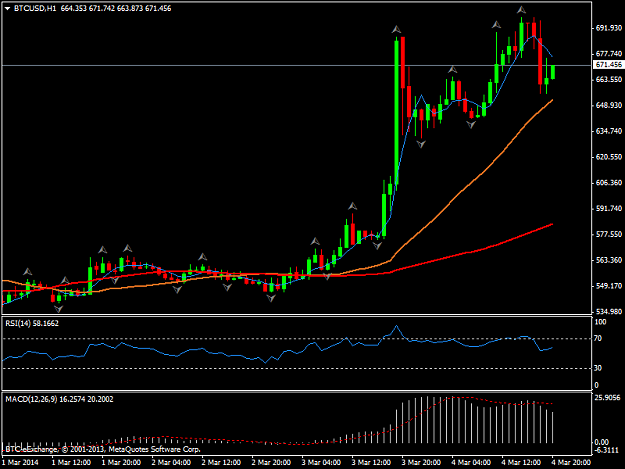This screenshot has width=625, height=469.
Task: Click the 4 Mar 12:00 time label
Action: tap(521, 462)
